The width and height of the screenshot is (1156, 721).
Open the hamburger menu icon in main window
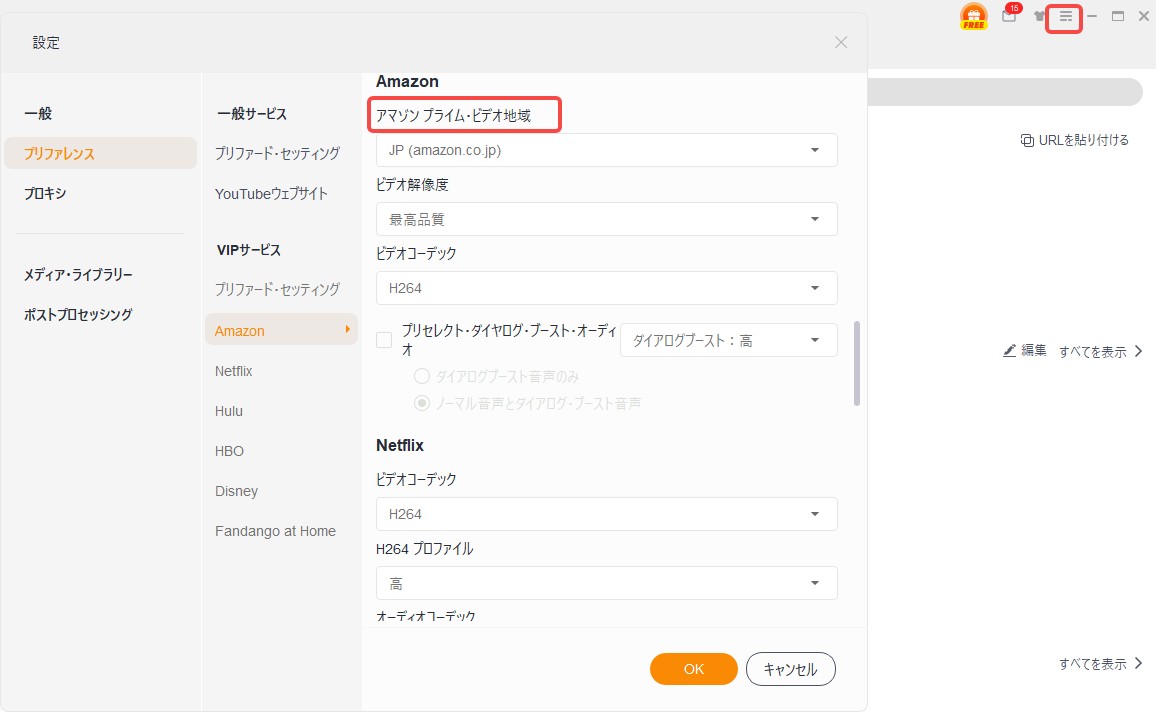pos(1065,16)
